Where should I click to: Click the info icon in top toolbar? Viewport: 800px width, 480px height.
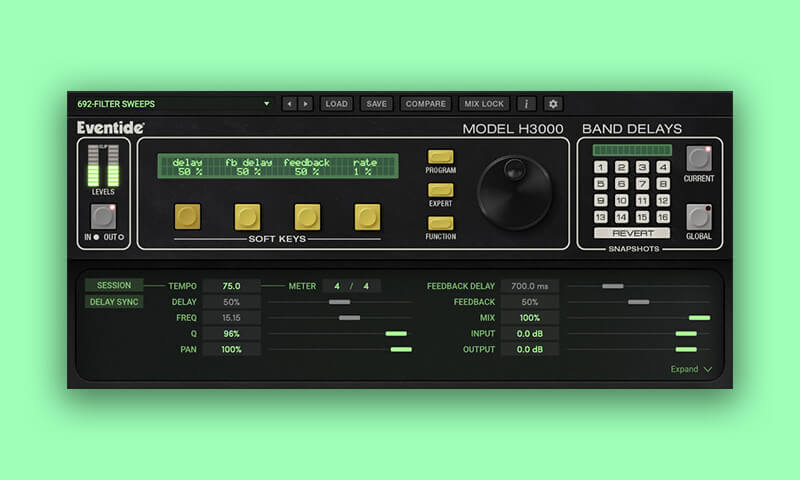coord(527,104)
